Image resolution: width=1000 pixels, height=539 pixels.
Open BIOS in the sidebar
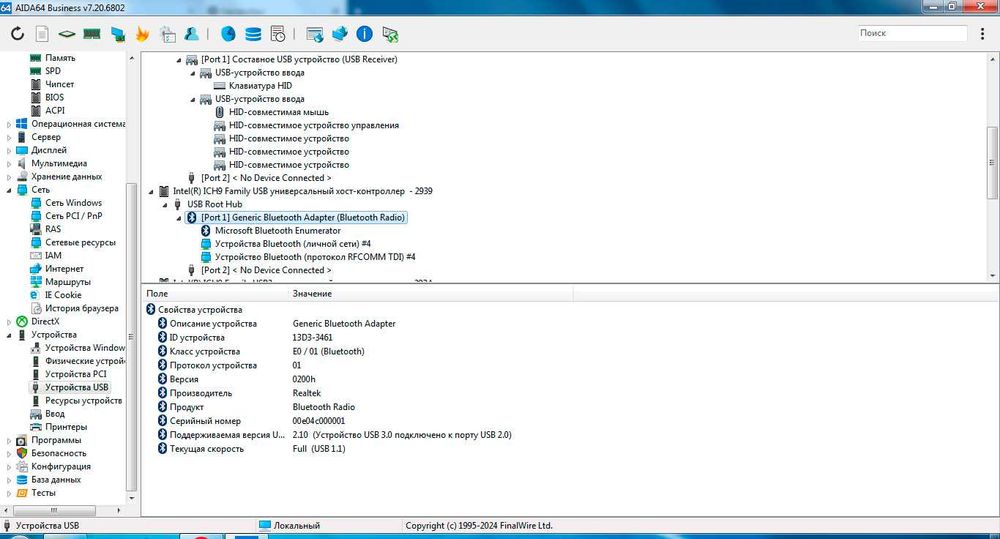pyautogui.click(x=54, y=97)
